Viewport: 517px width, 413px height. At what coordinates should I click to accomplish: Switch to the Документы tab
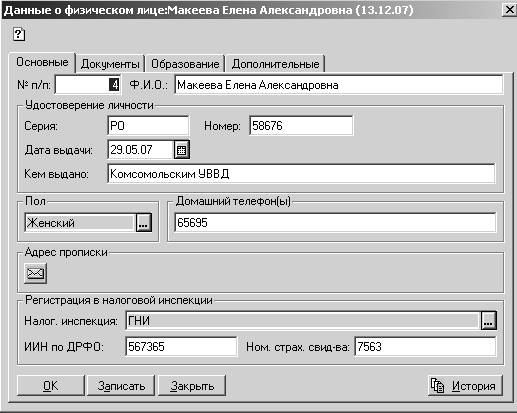pyautogui.click(x=110, y=64)
